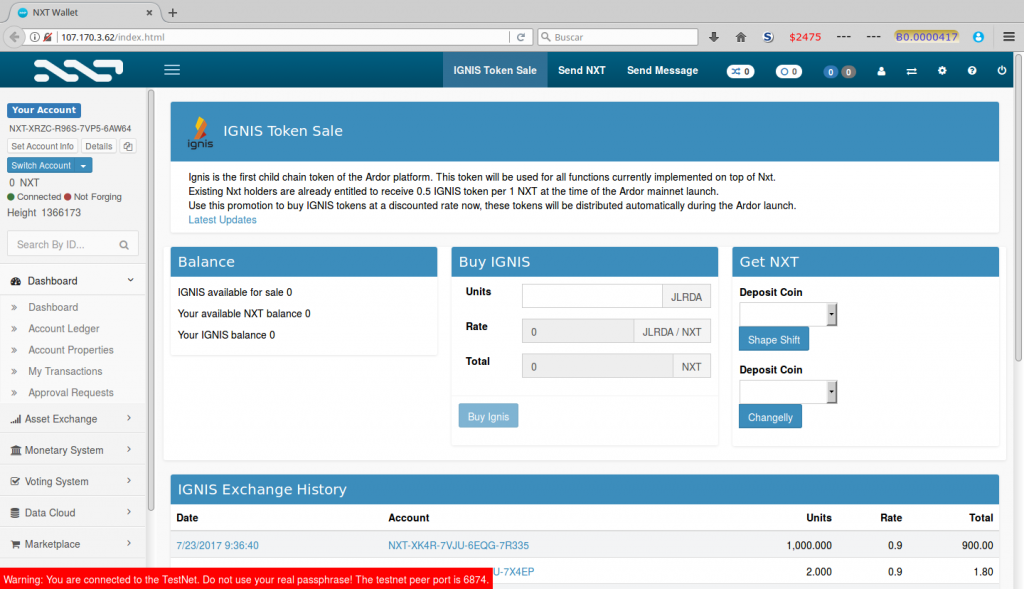The image size is (1024, 589).
Task: Click the 0.0000417 bitcoin ticker
Action: click(x=927, y=37)
